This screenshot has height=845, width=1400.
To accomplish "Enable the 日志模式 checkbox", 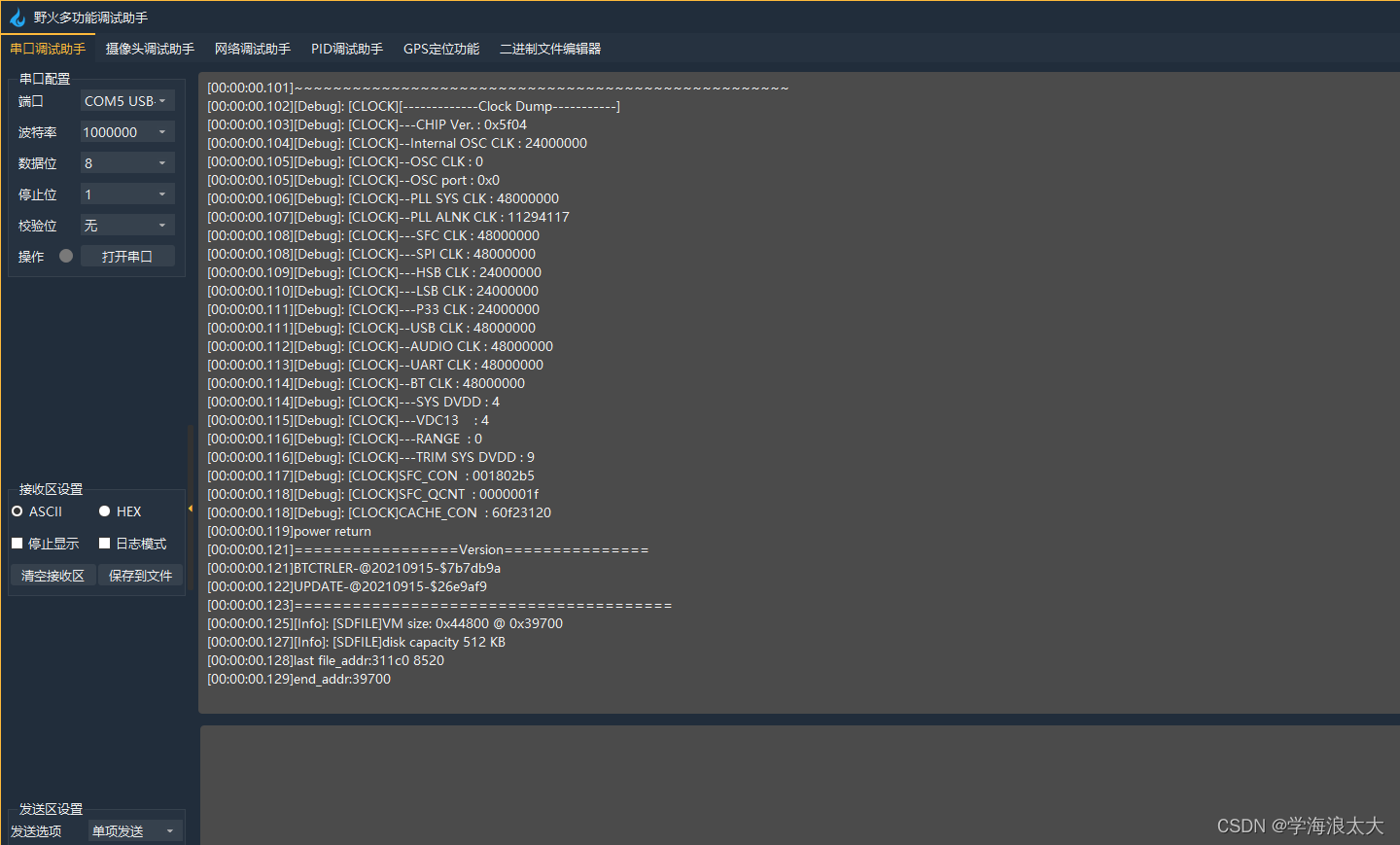I will pos(133,544).
